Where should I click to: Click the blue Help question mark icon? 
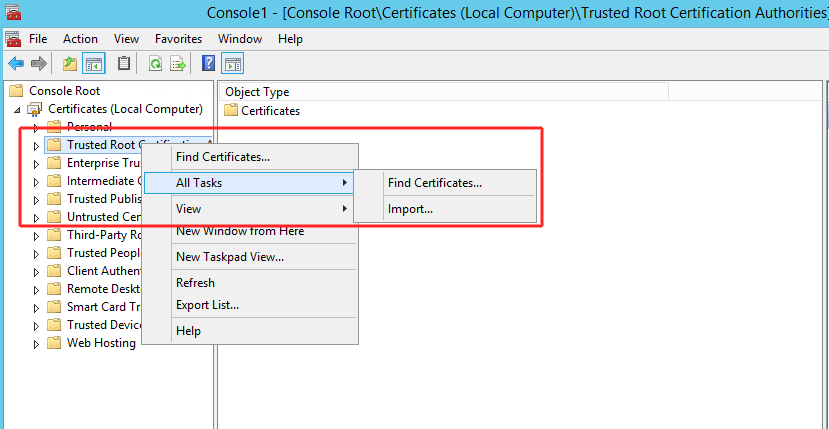(208, 64)
